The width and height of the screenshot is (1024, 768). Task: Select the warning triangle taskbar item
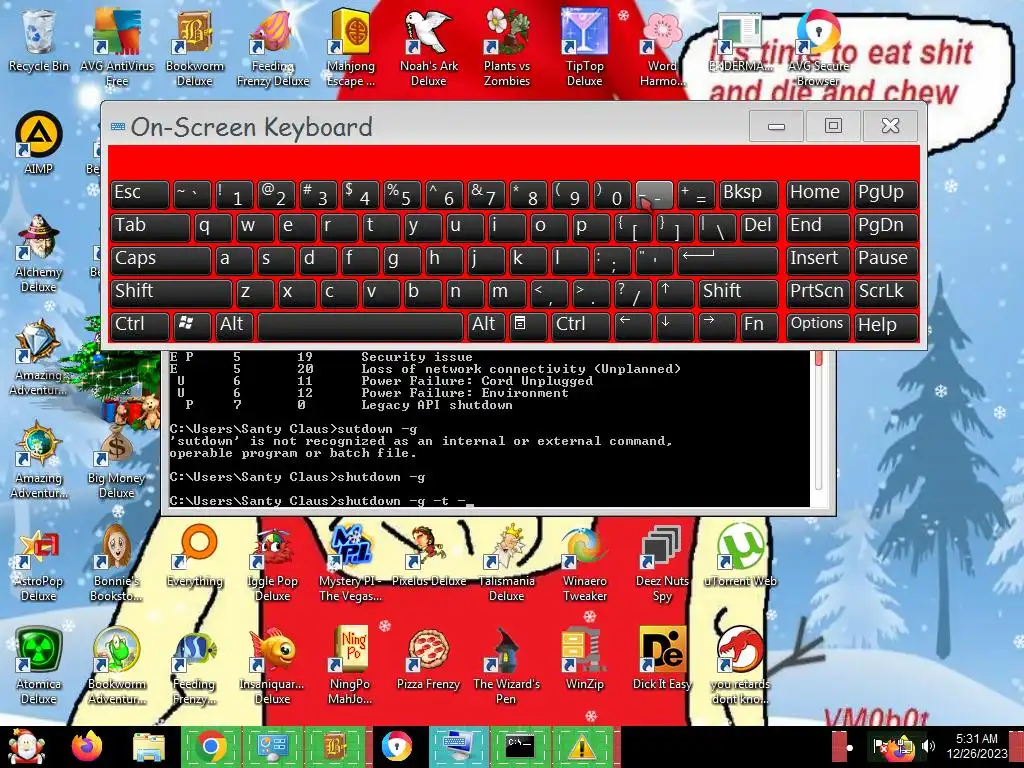coord(583,746)
